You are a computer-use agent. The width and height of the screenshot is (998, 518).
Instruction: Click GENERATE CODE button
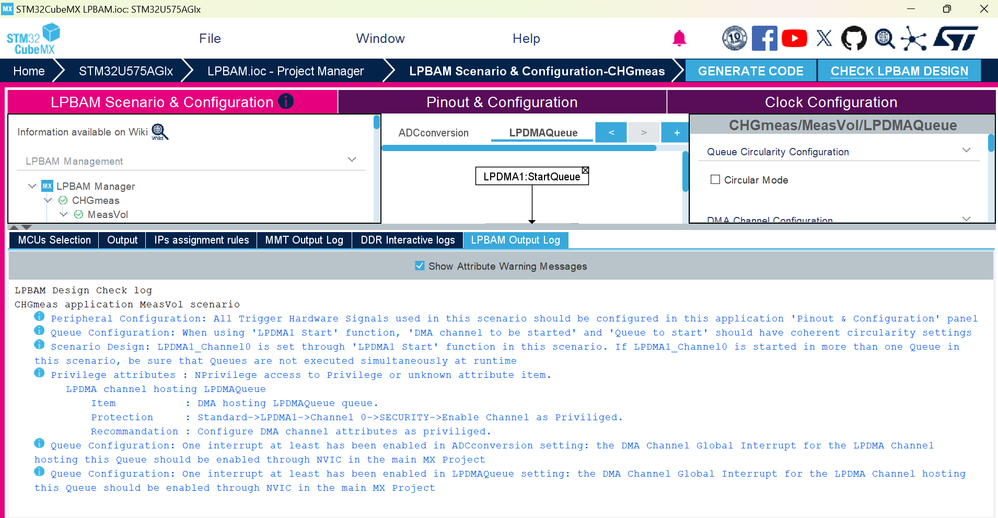pyautogui.click(x=750, y=71)
